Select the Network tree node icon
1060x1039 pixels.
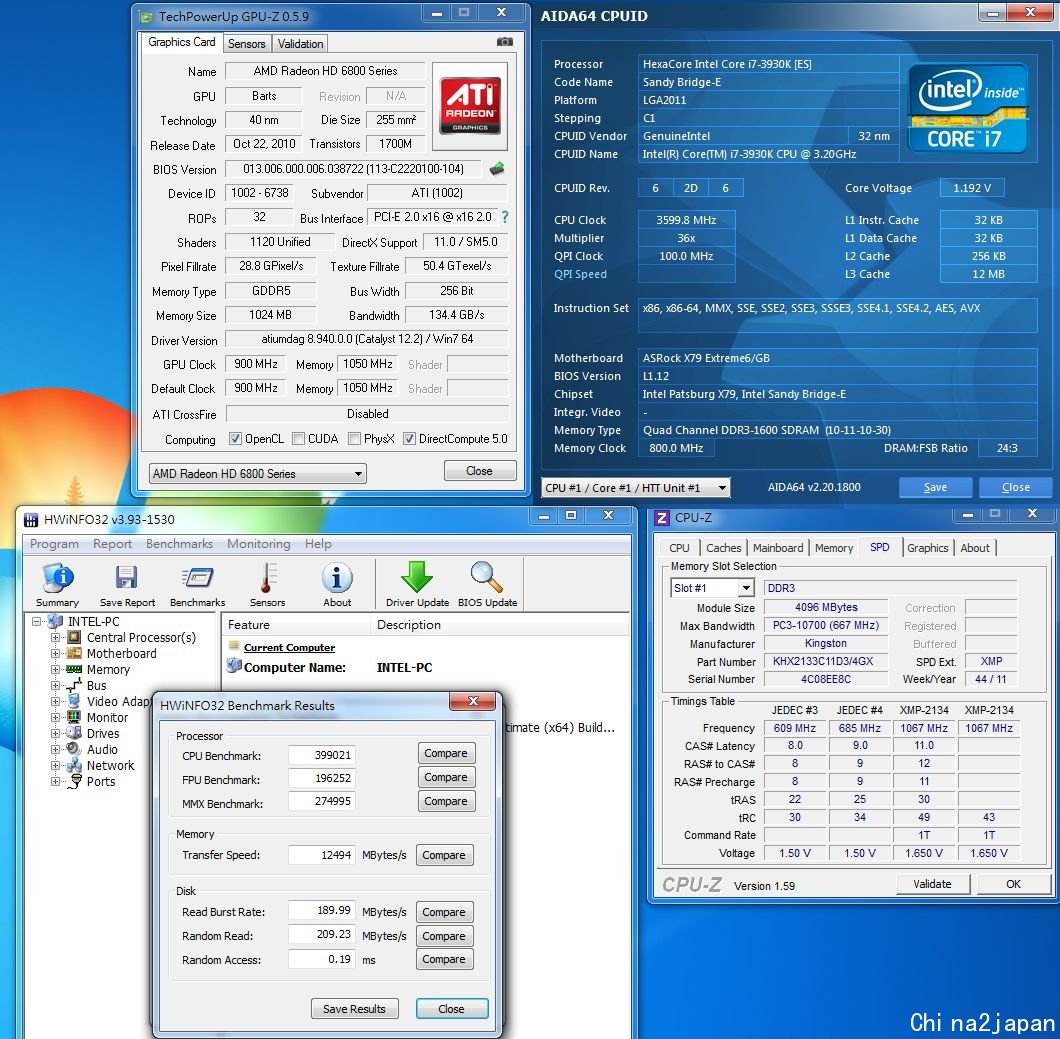[x=74, y=765]
